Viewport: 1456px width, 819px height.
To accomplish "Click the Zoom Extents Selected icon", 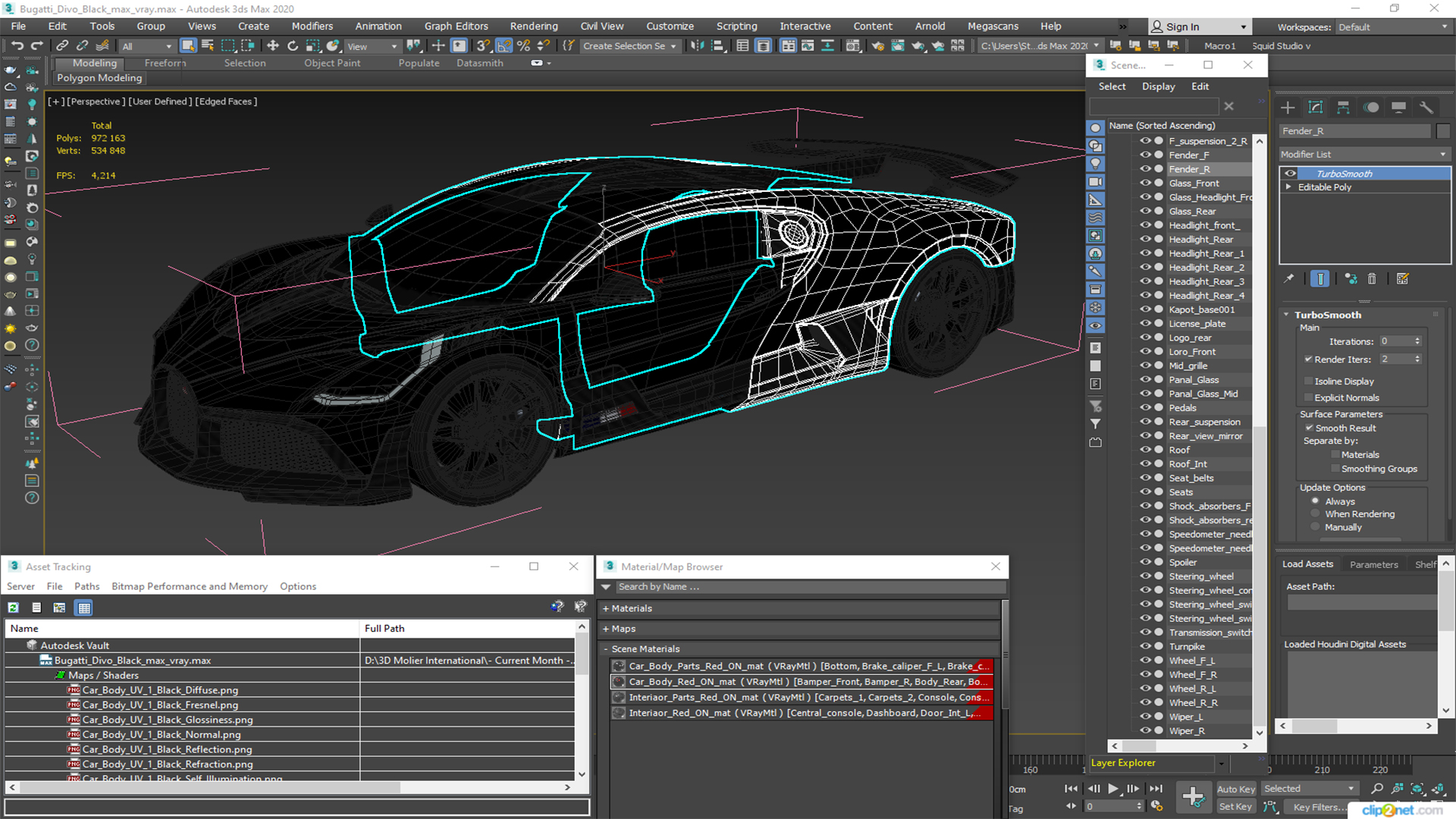I will click(x=1417, y=789).
